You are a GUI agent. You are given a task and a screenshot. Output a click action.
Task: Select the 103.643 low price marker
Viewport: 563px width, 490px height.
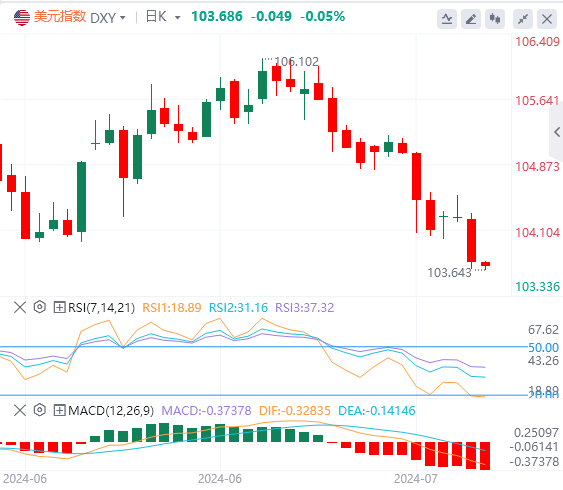coord(449,273)
